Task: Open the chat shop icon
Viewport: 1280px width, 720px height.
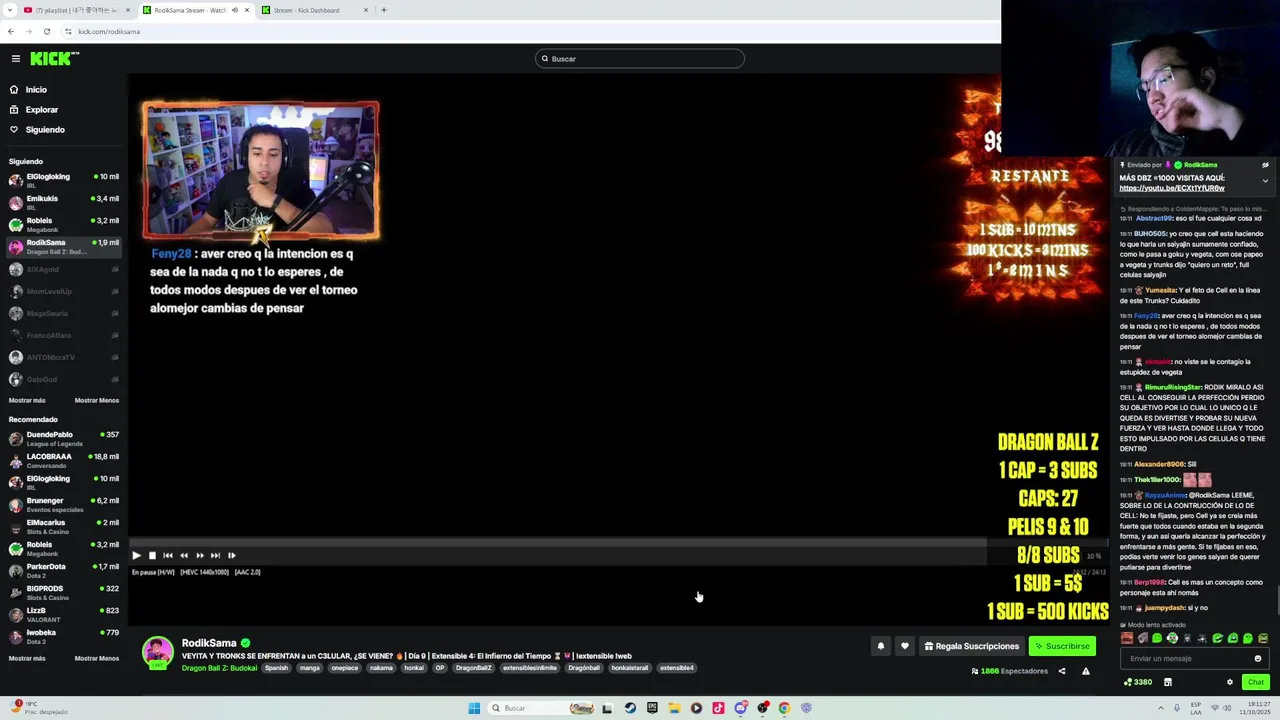Action: click(1167, 682)
